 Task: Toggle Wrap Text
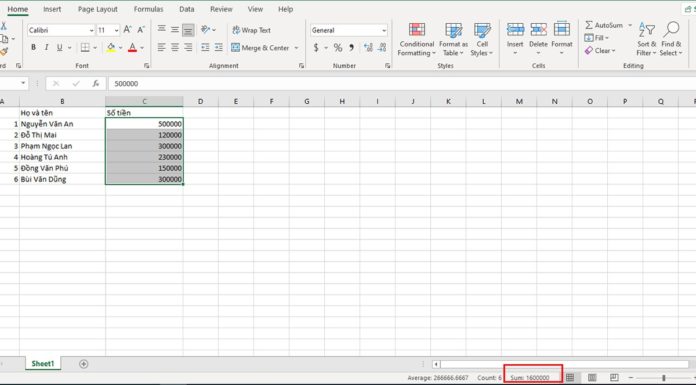pos(252,30)
